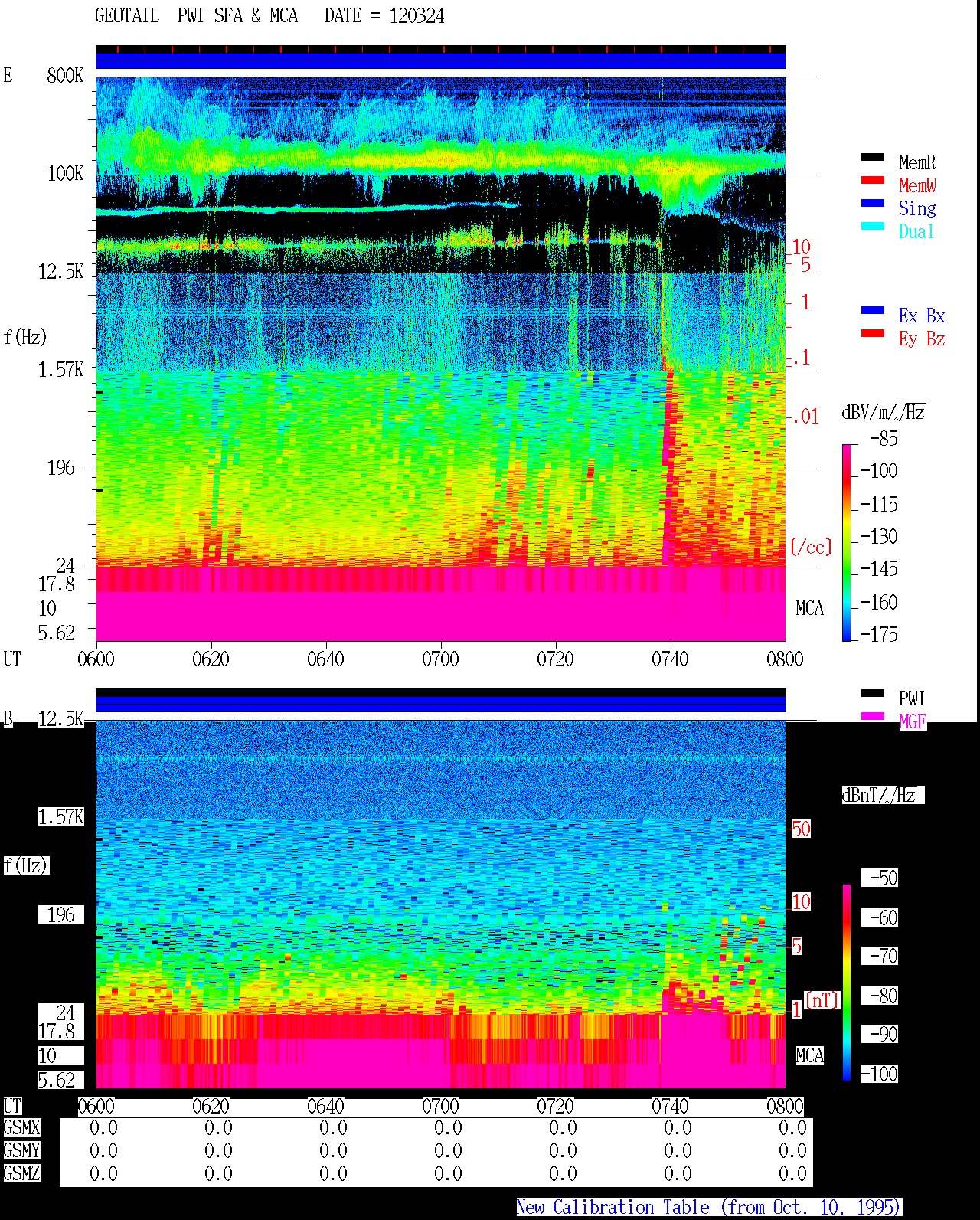Click the E panel MCA label
980x1220 pixels.
pyautogui.click(x=809, y=608)
